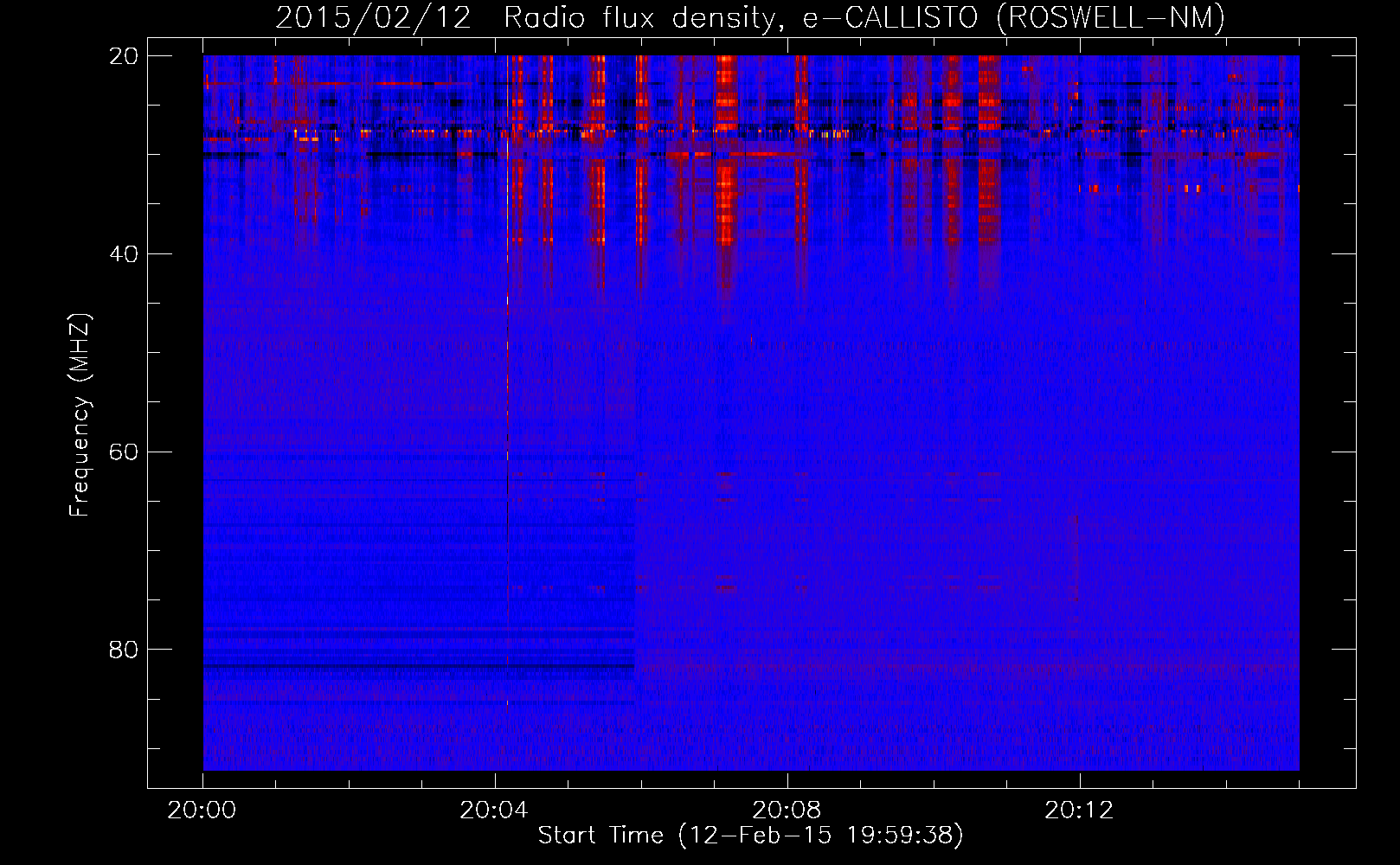
Task: Click the '60' frequency axis label
Action: pos(125,452)
